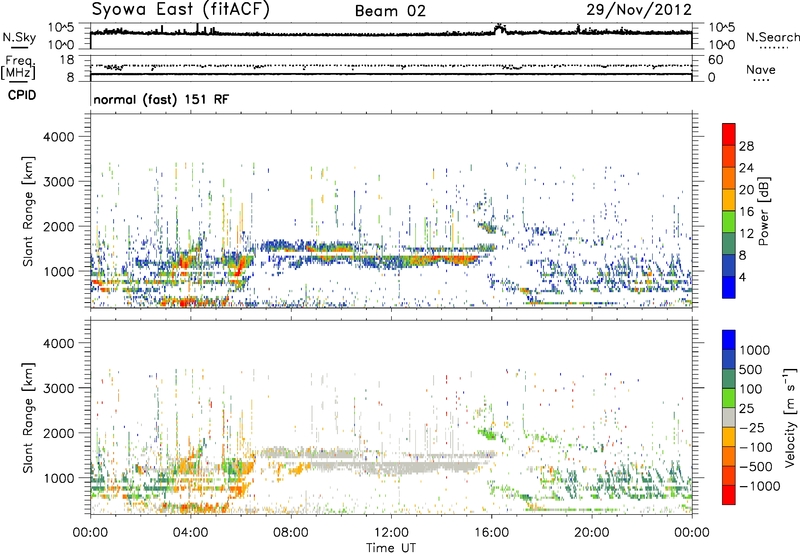Click the 1000 label on velocity panel axis
The width and height of the screenshot is (800, 554).
tap(59, 479)
